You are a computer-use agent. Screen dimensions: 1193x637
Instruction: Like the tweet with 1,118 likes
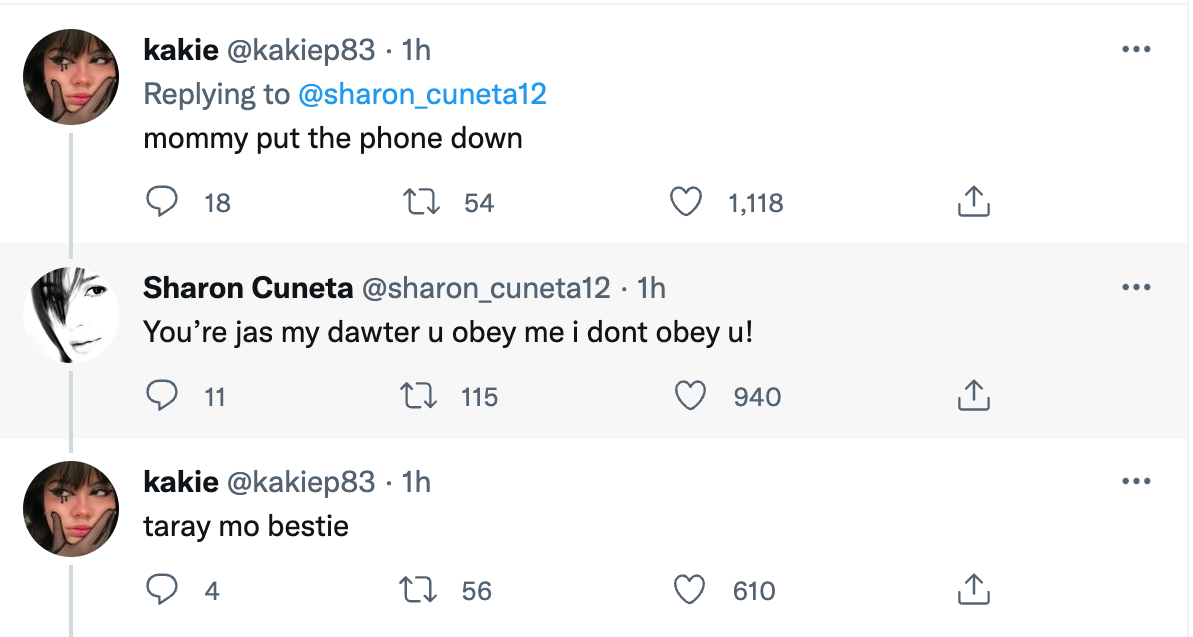(x=686, y=202)
